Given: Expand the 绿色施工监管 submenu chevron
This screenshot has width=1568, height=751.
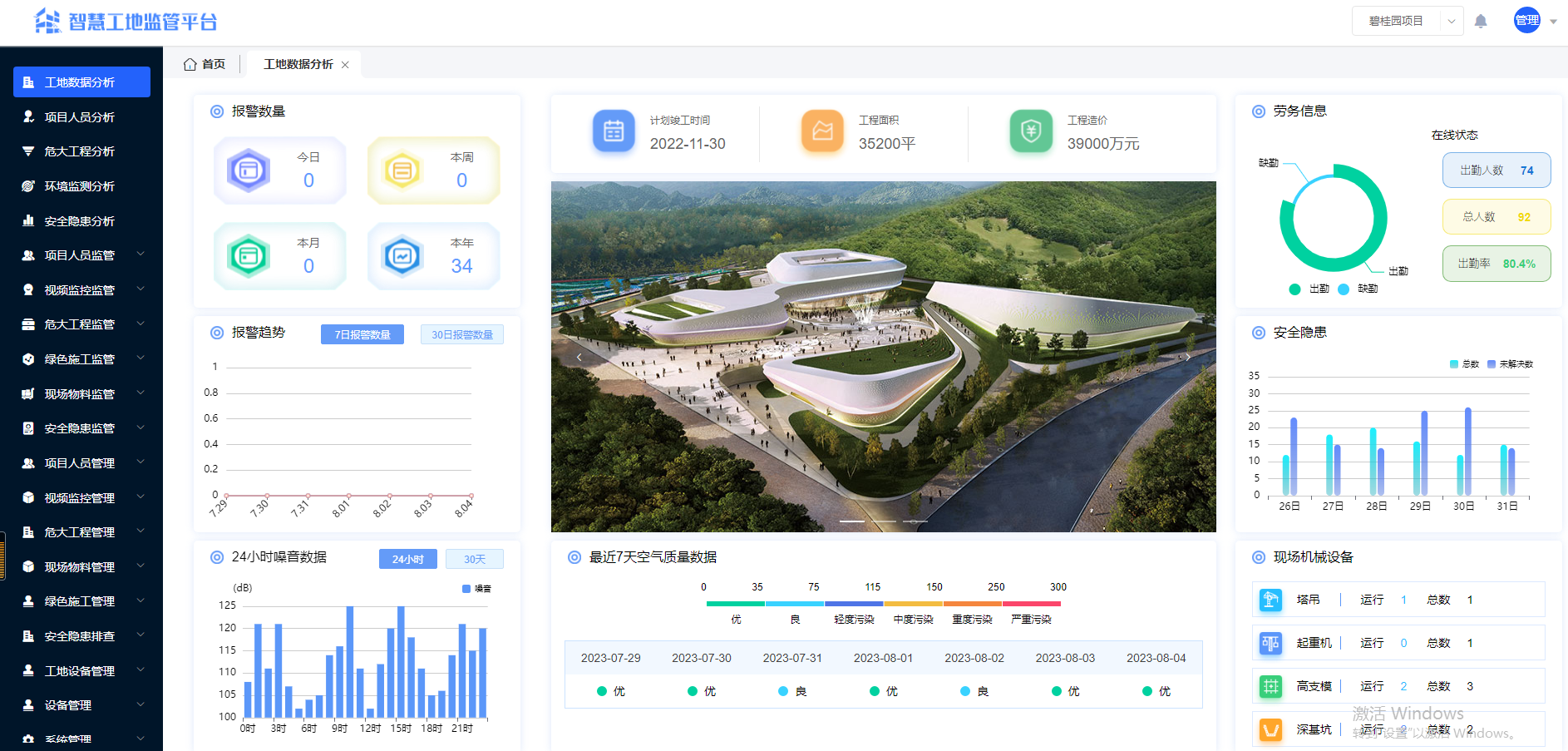Looking at the screenshot, I should [x=141, y=358].
